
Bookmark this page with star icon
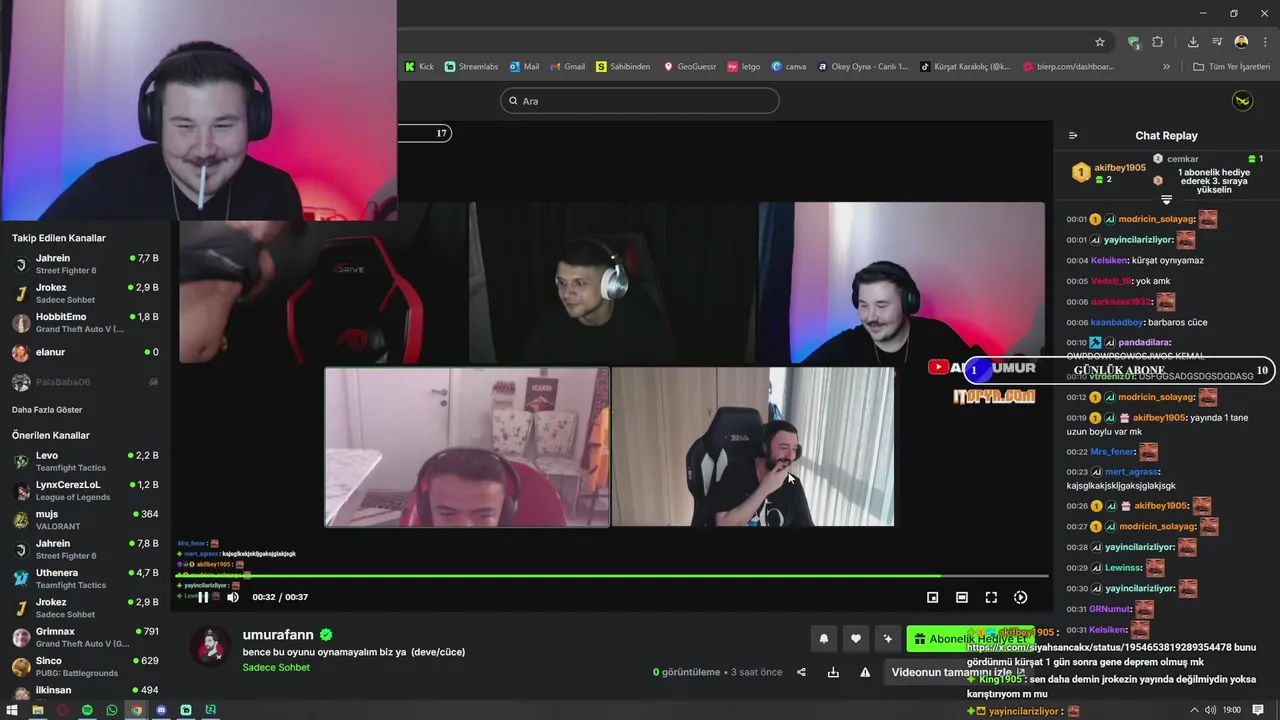(1100, 42)
